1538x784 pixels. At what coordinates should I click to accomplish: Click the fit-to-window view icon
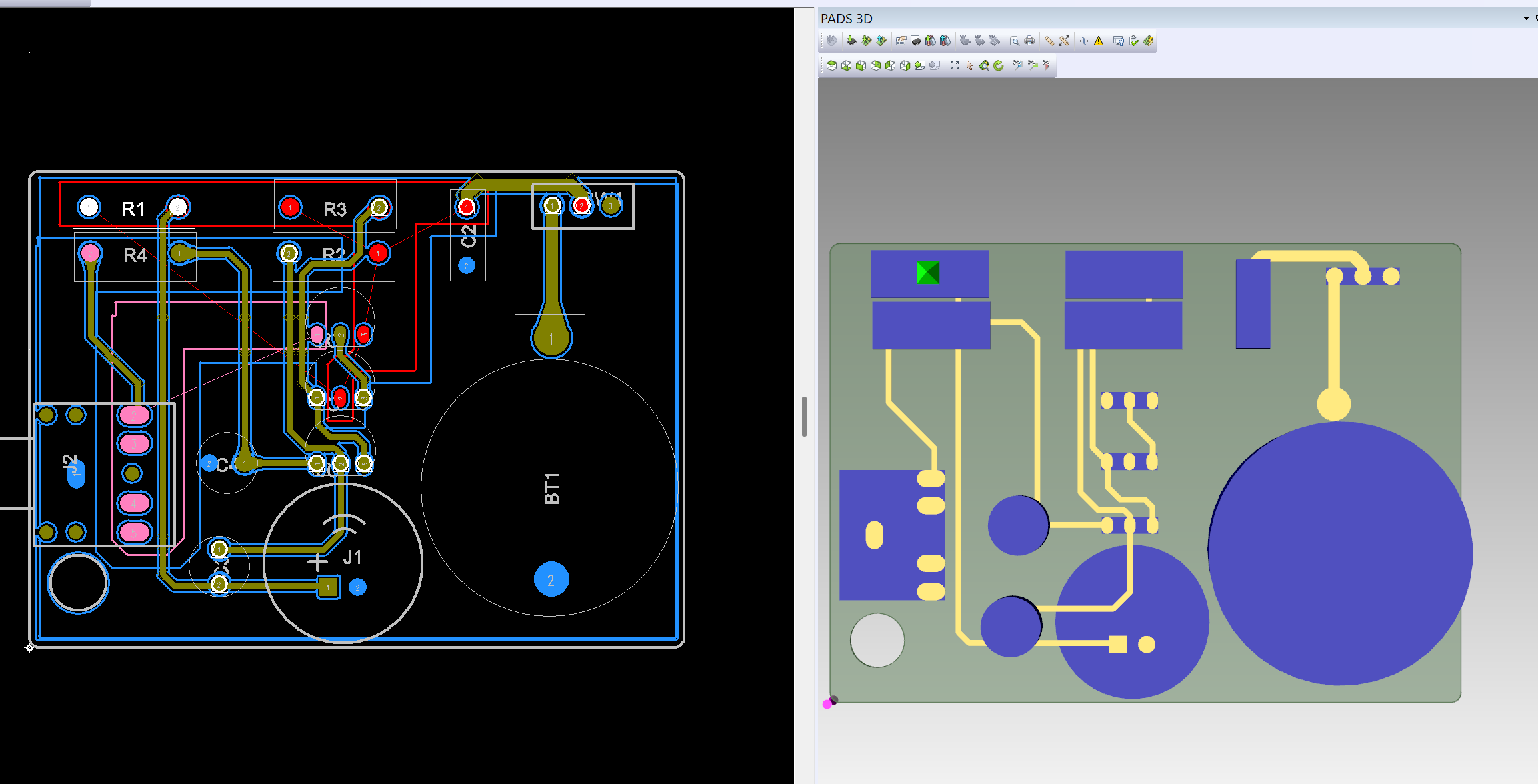(955, 65)
